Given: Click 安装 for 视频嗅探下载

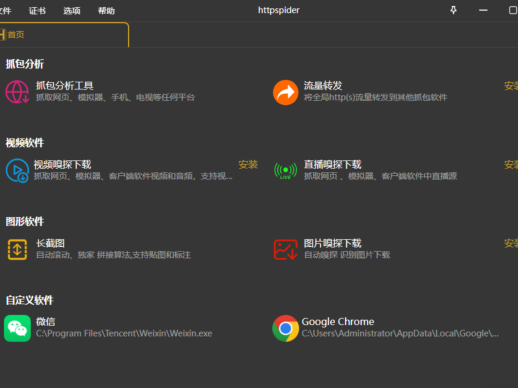Looking at the screenshot, I should (248, 165).
